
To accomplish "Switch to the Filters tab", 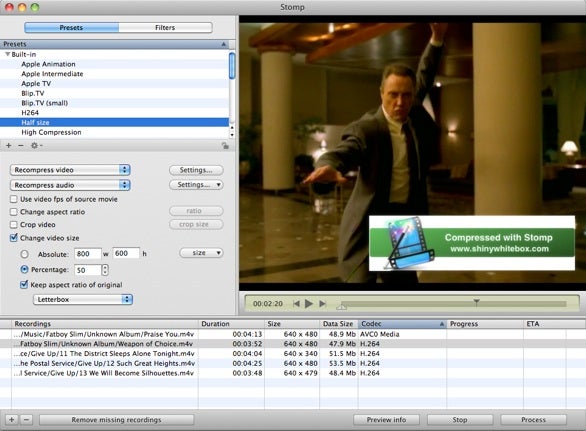I will tap(165, 28).
